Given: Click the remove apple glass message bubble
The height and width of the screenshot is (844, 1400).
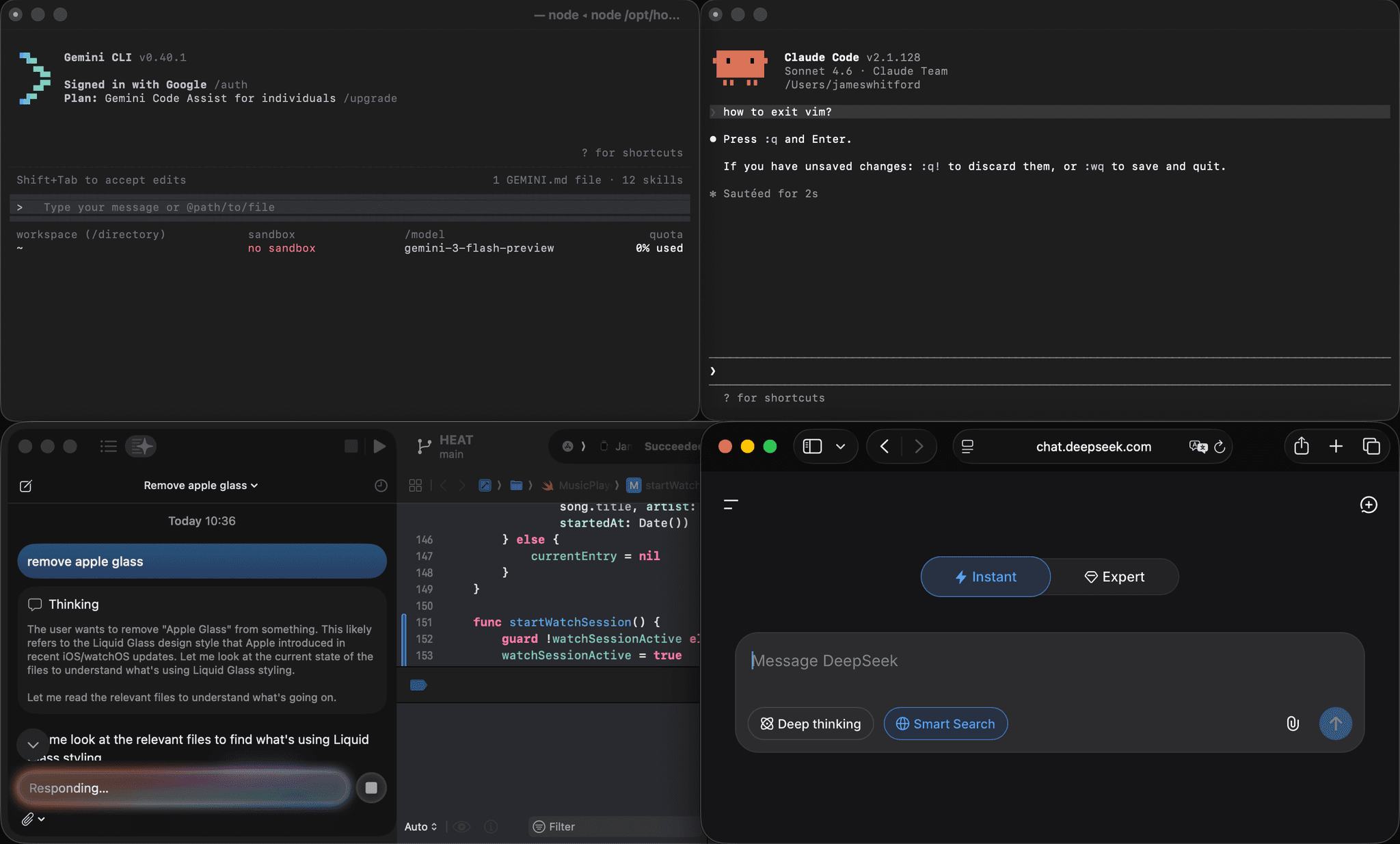Looking at the screenshot, I should coord(202,562).
